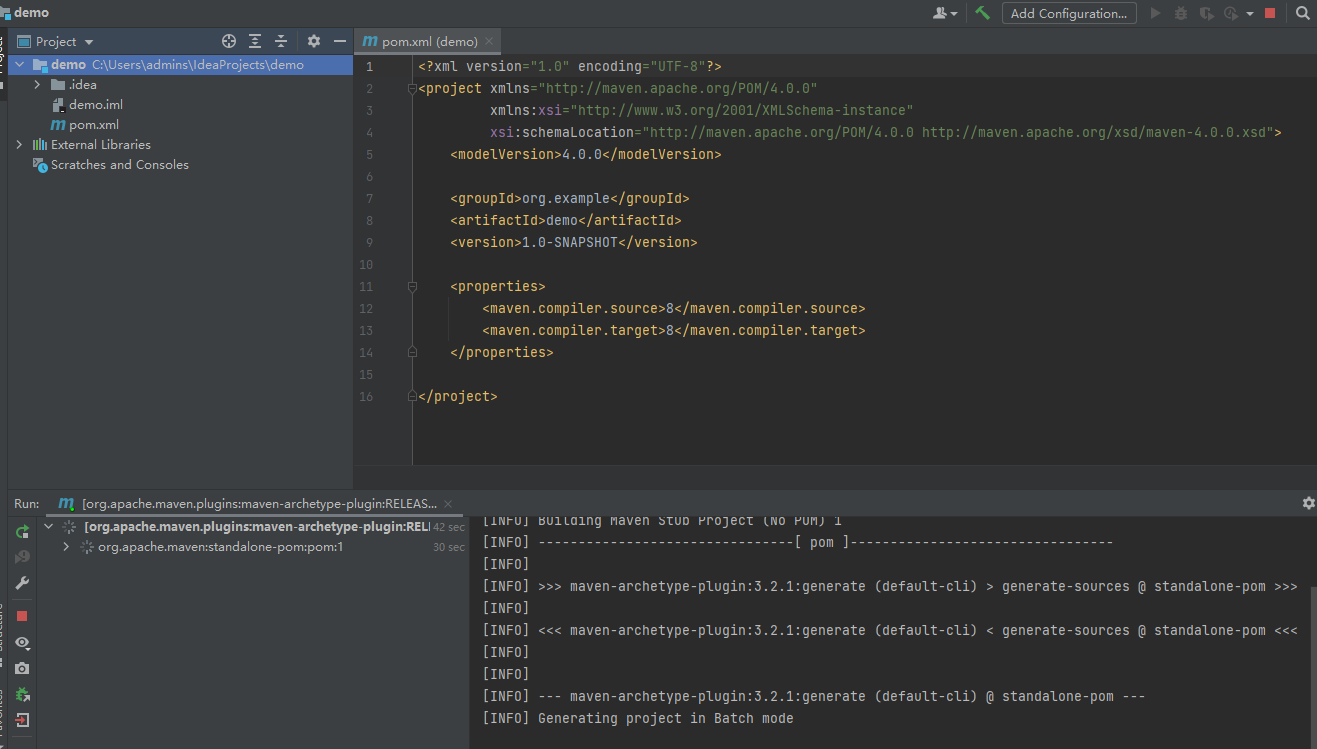The image size is (1317, 749).
Task: Close the maven-archetype-plugin Run tab
Action: (x=447, y=504)
